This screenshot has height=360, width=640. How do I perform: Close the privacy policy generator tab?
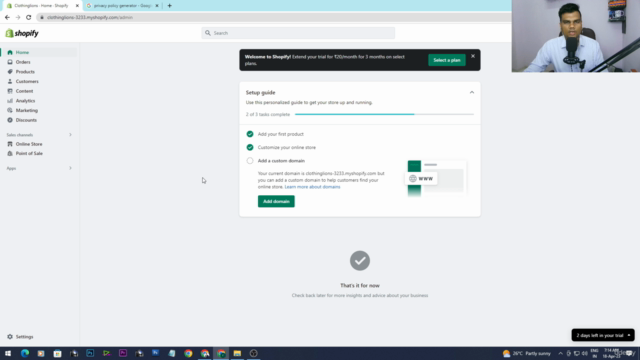pos(157,6)
